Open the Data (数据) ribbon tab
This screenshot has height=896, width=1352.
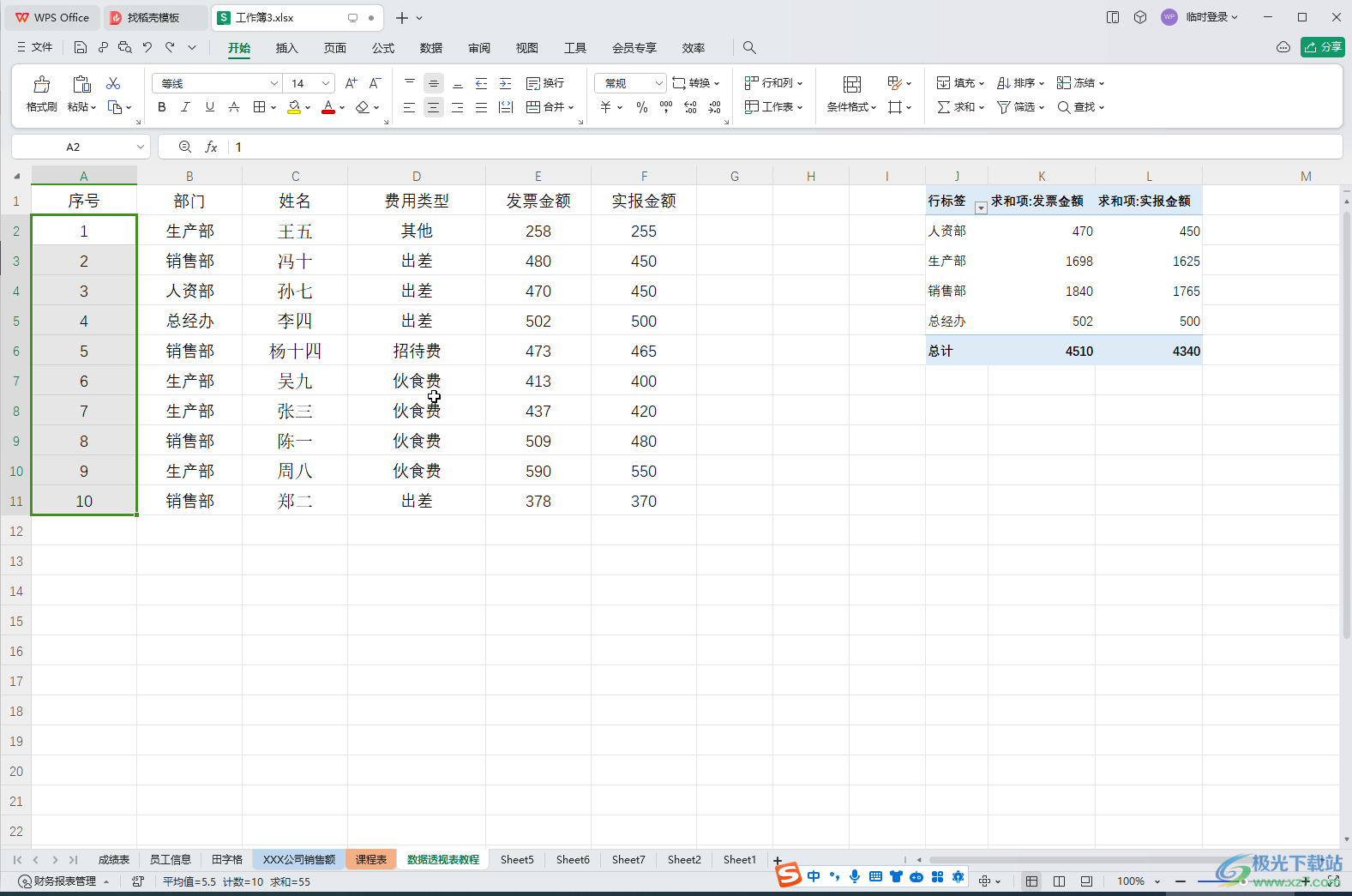pyautogui.click(x=431, y=48)
